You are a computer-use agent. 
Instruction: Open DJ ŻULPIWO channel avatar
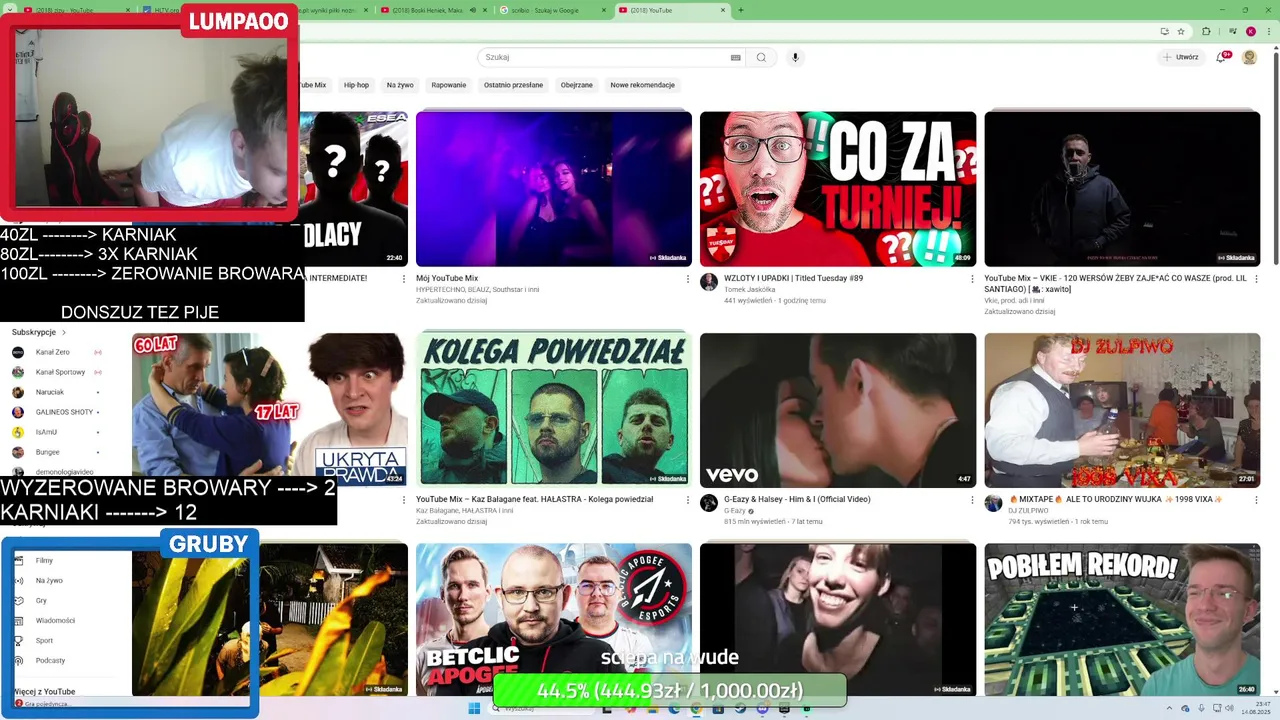point(993,503)
